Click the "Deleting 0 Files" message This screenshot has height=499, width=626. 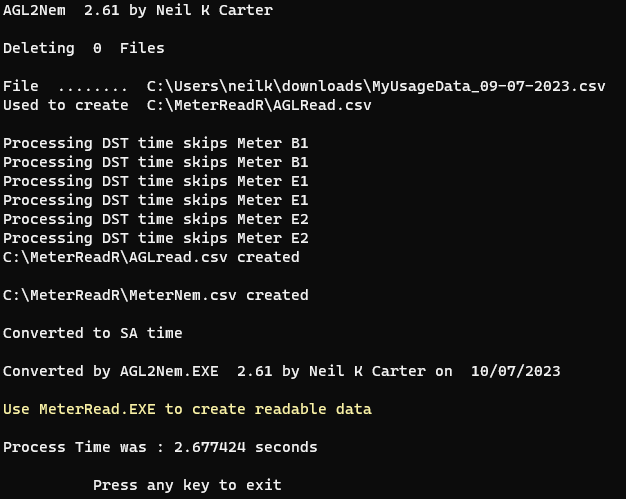[83, 48]
